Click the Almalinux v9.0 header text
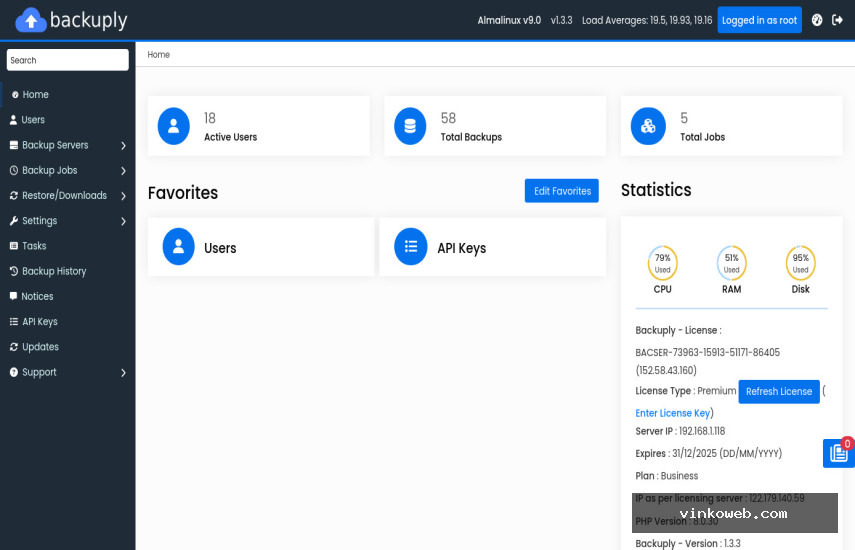 point(509,21)
